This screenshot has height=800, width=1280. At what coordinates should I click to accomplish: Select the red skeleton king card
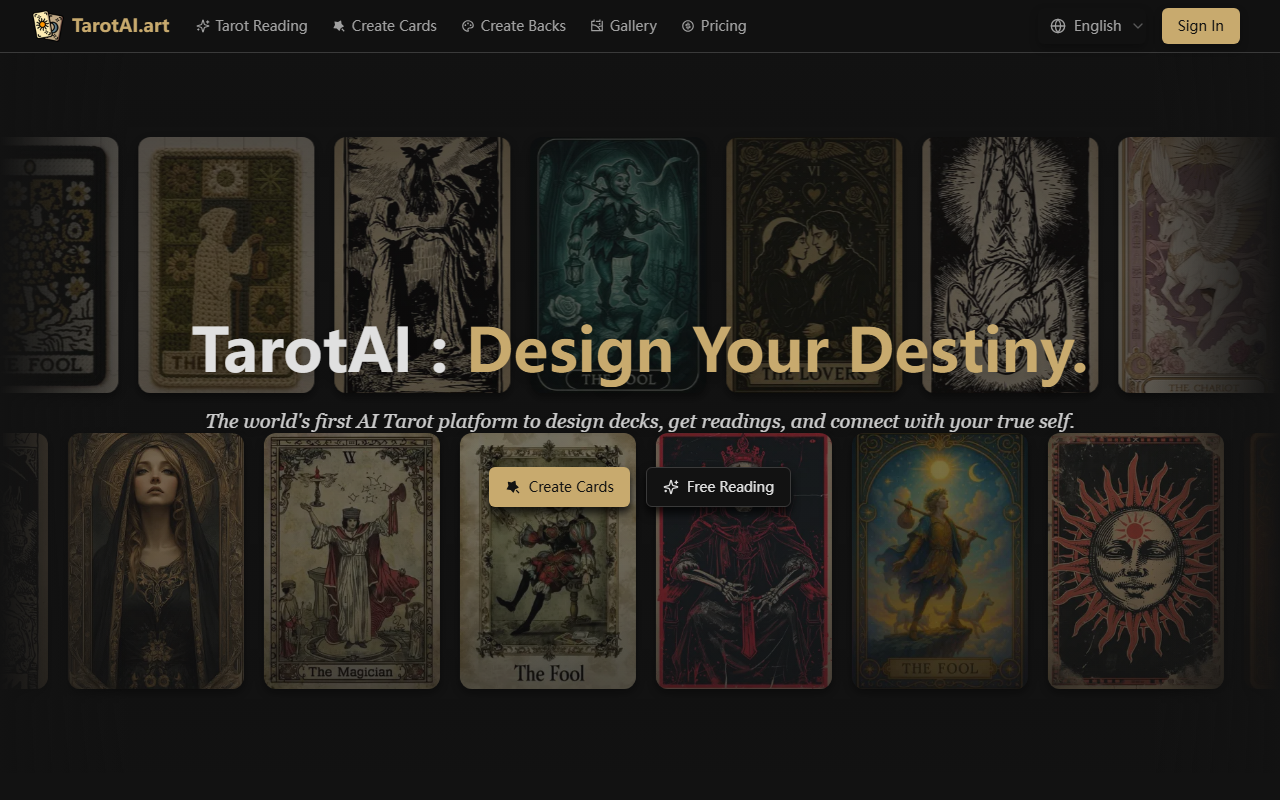[744, 561]
